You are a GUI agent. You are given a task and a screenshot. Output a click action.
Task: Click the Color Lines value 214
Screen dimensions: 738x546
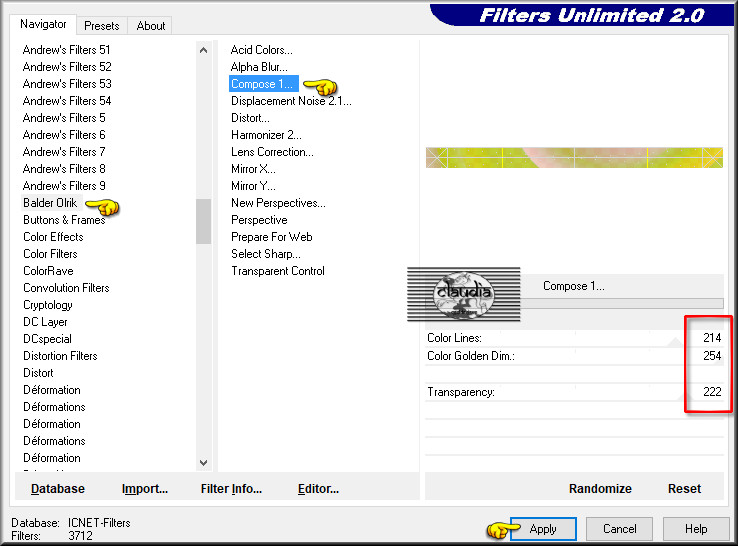(x=712, y=337)
